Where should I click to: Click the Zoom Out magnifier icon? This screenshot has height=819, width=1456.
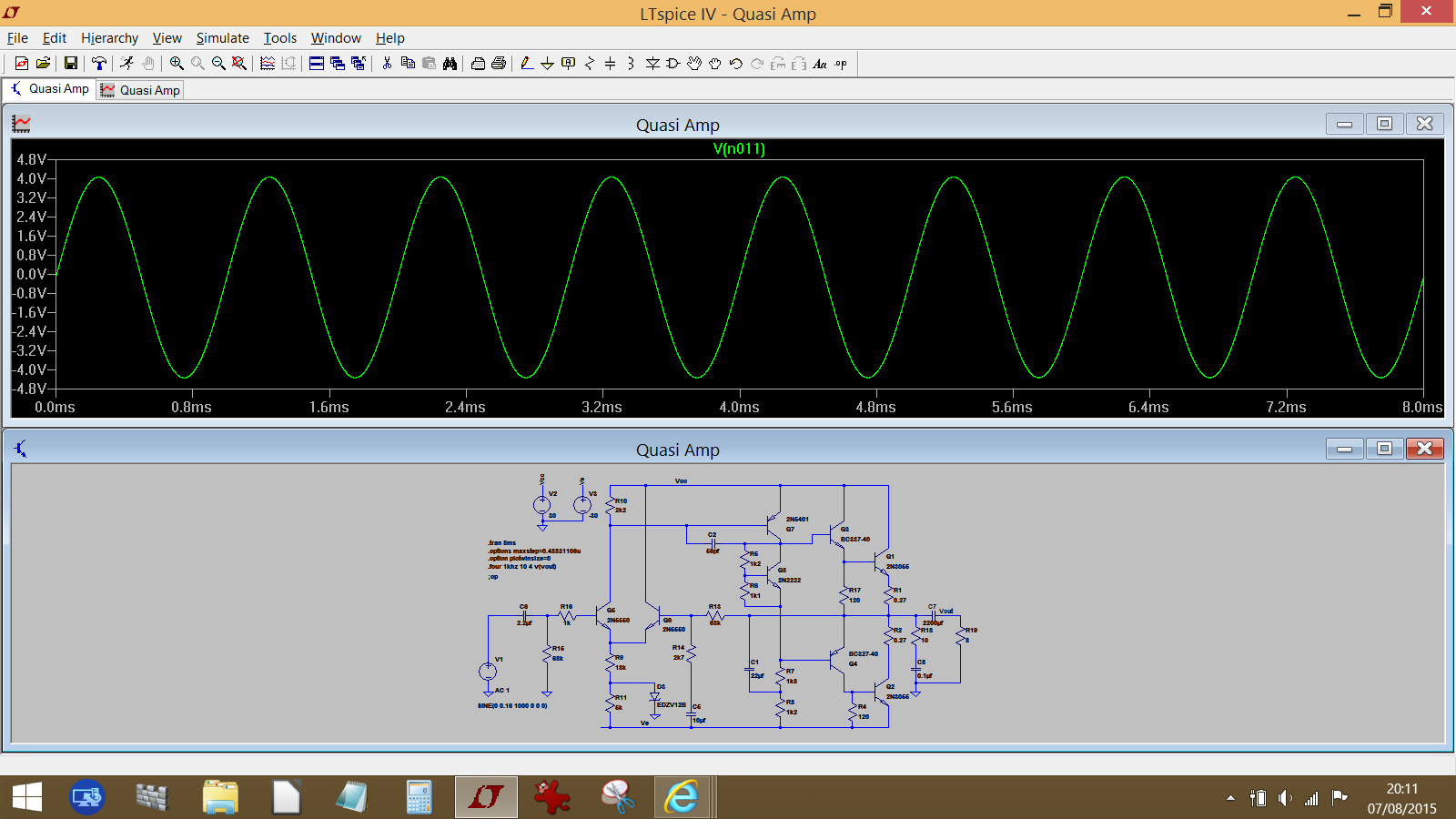tap(218, 63)
